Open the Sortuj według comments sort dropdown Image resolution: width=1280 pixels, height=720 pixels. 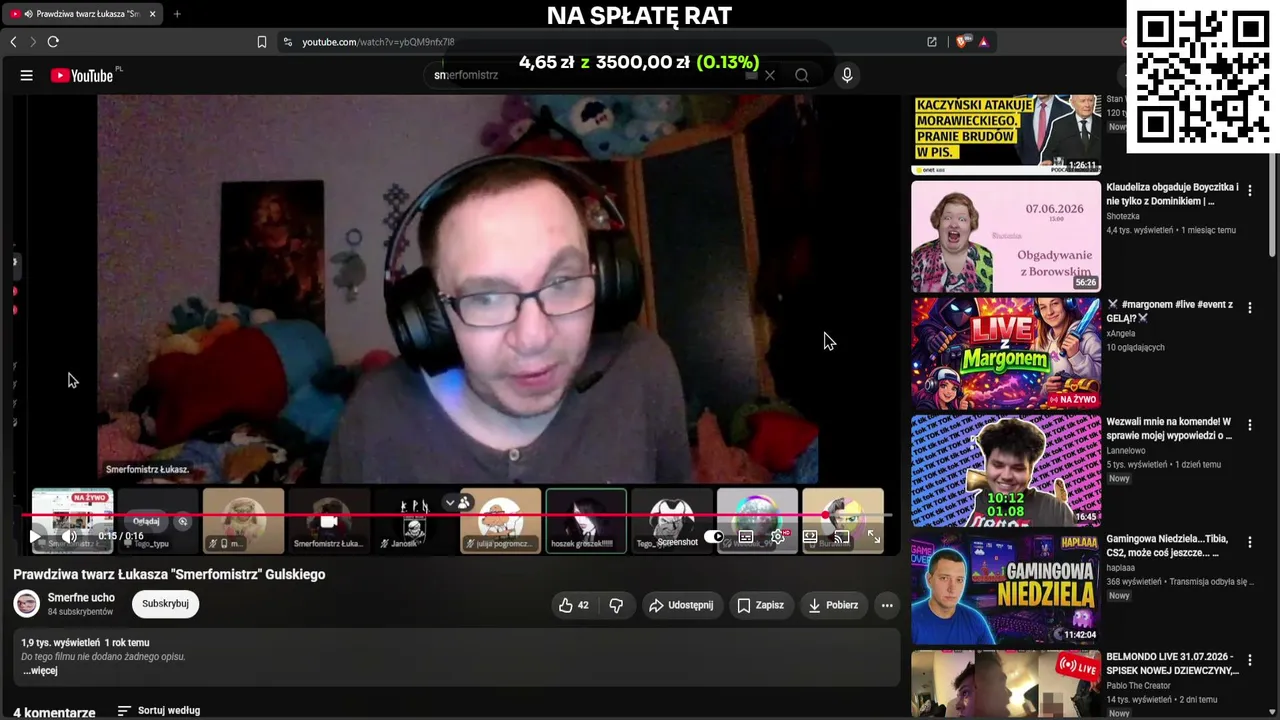click(158, 711)
